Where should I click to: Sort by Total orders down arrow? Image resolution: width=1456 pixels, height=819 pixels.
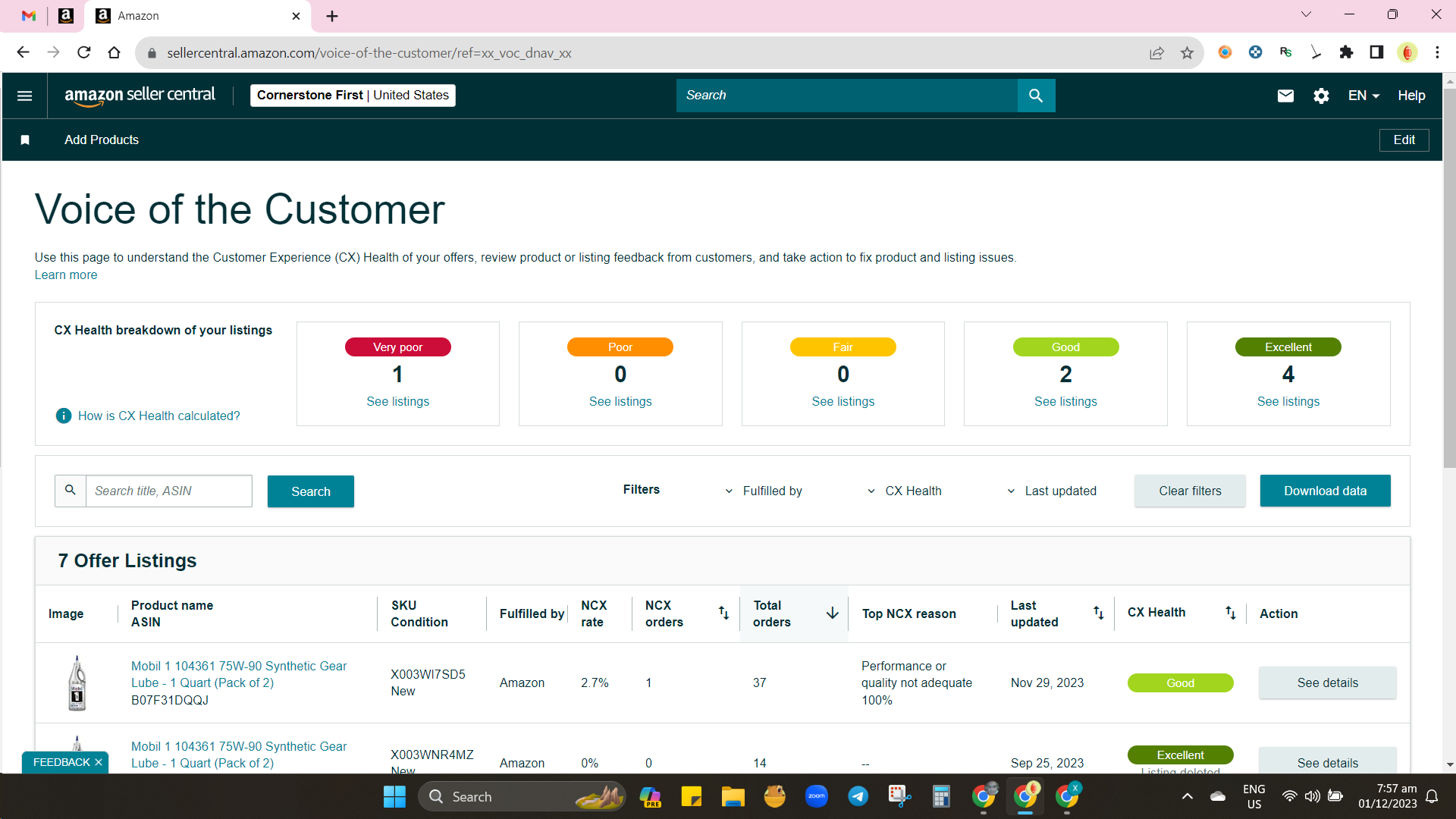(832, 613)
